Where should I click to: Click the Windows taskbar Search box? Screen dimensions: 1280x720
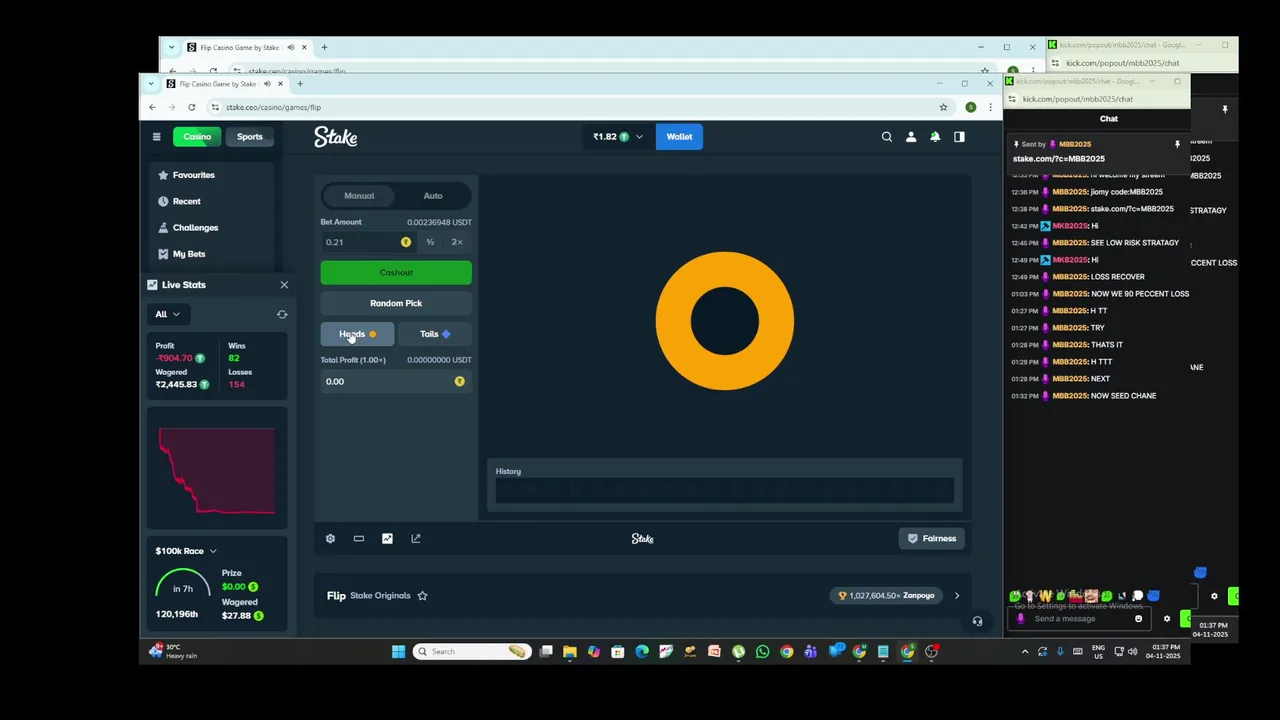tap(471, 652)
